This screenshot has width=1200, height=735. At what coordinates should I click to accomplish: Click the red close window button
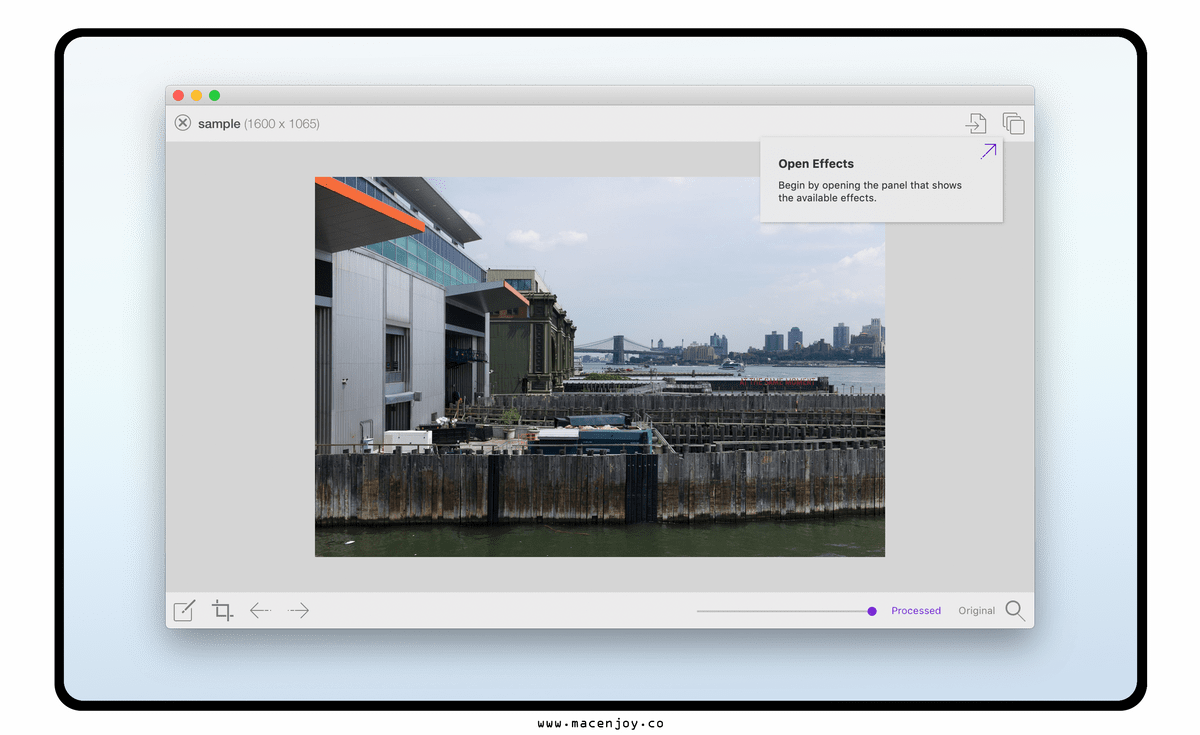[x=178, y=95]
